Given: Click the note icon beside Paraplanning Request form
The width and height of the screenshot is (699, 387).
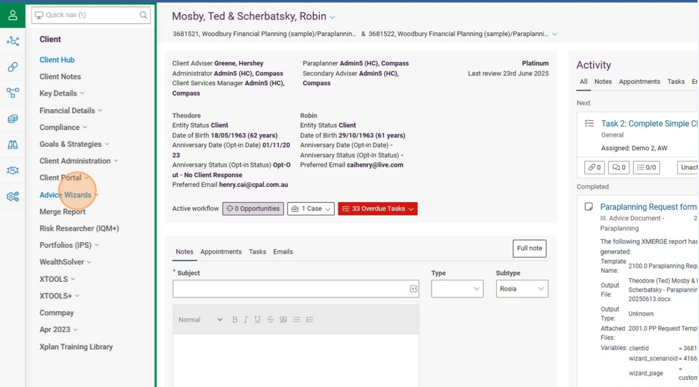Looking at the screenshot, I should pyautogui.click(x=588, y=207).
